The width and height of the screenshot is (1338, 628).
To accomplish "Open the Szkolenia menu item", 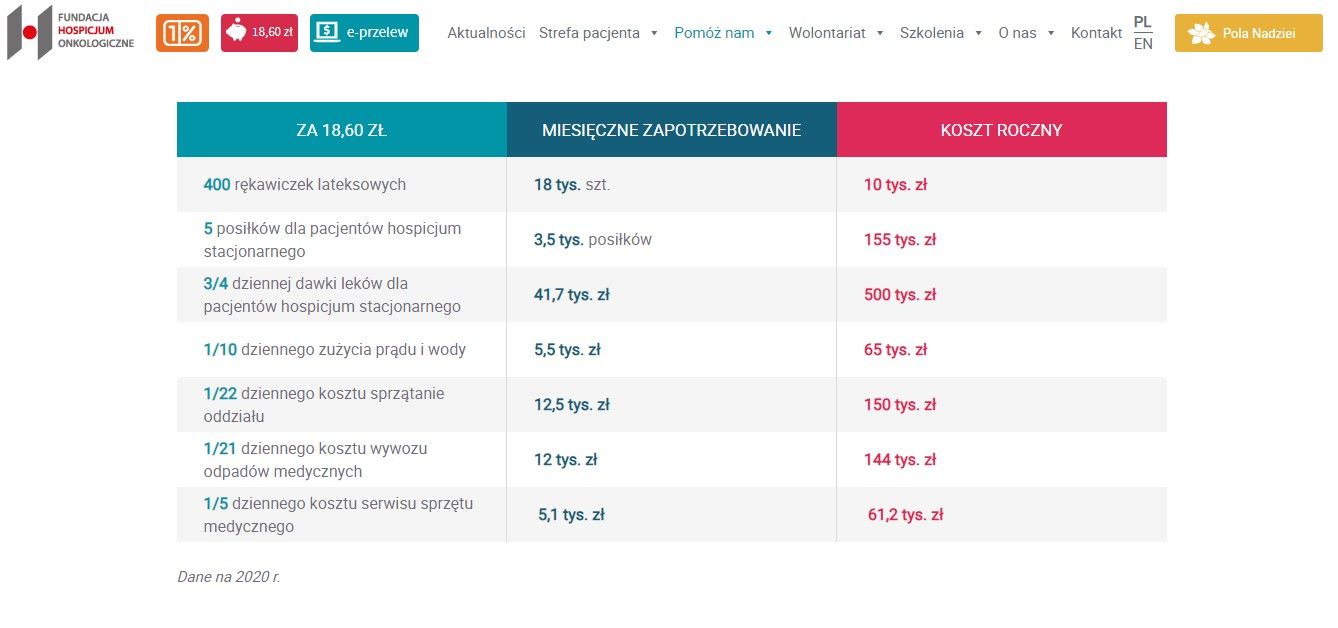I will pos(931,33).
